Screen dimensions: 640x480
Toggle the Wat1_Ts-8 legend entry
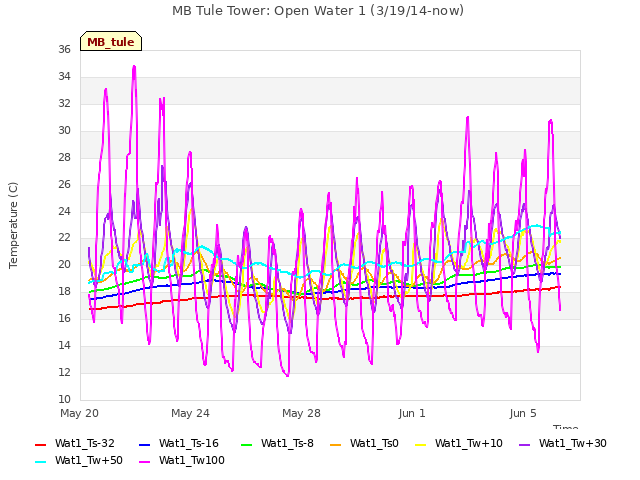(278, 443)
